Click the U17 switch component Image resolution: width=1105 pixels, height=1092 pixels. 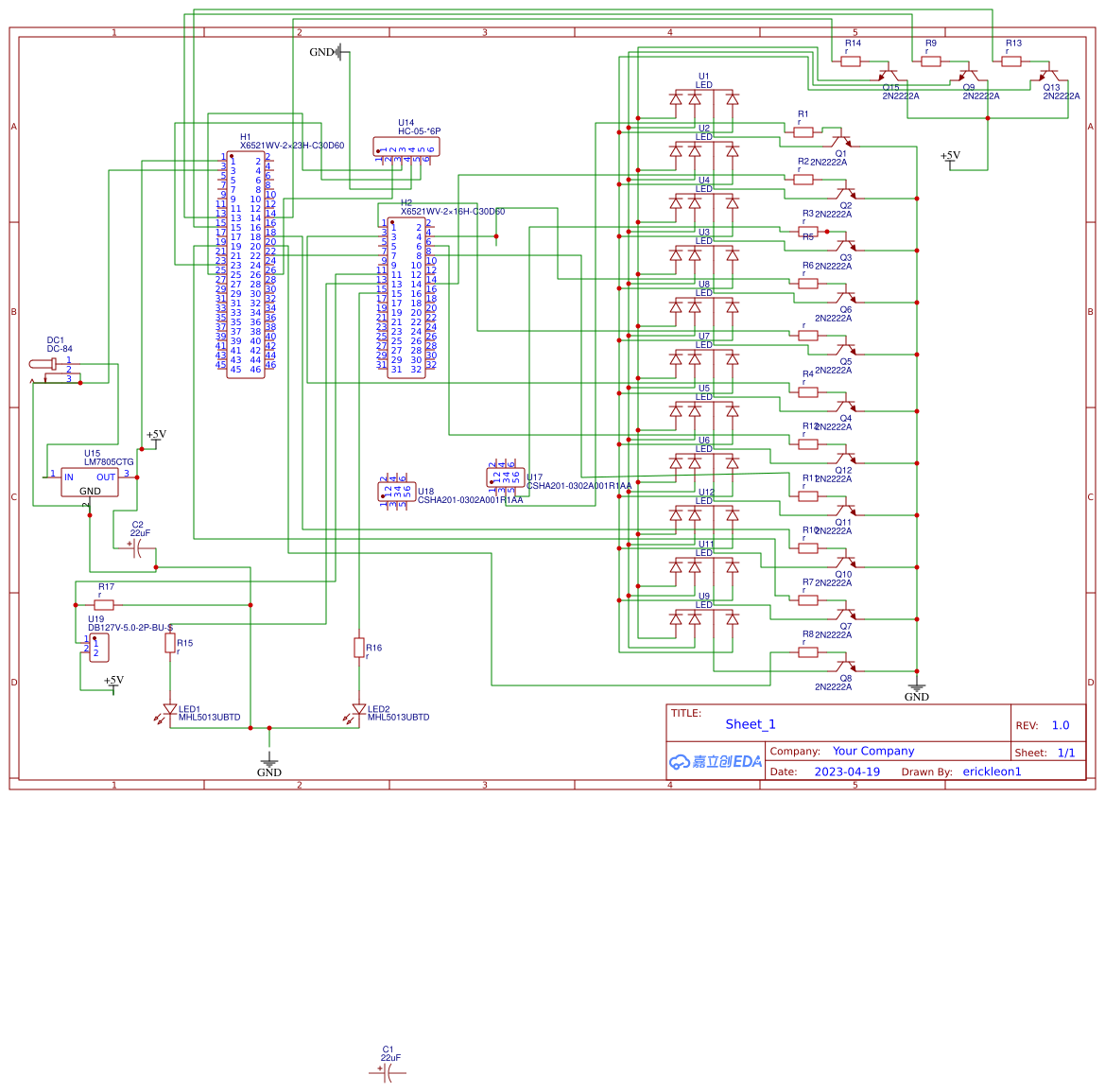[506, 477]
